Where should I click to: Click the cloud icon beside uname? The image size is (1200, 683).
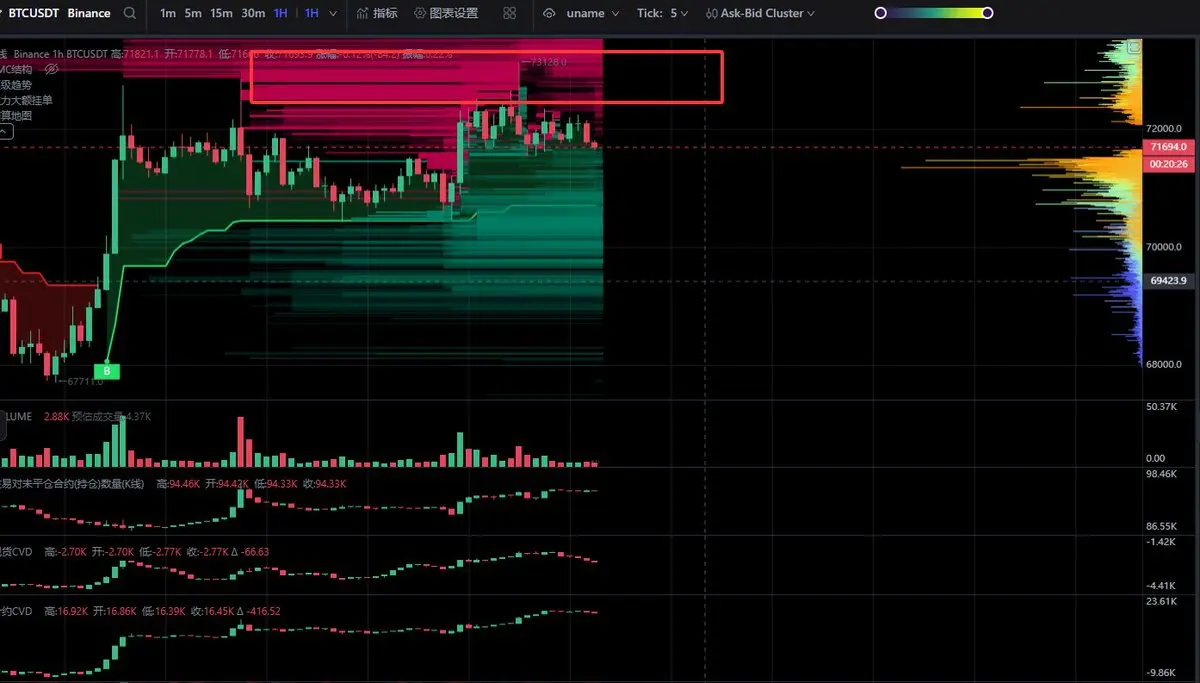(550, 14)
